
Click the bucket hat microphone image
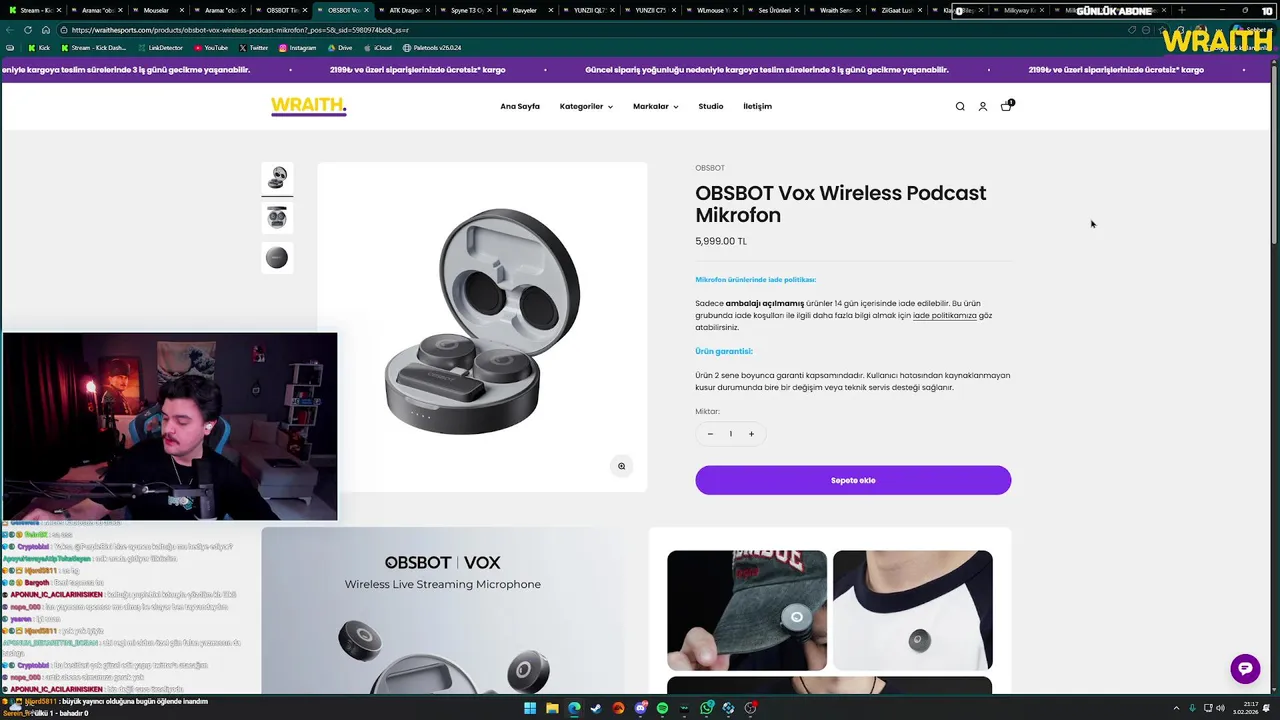pyautogui.click(x=747, y=610)
